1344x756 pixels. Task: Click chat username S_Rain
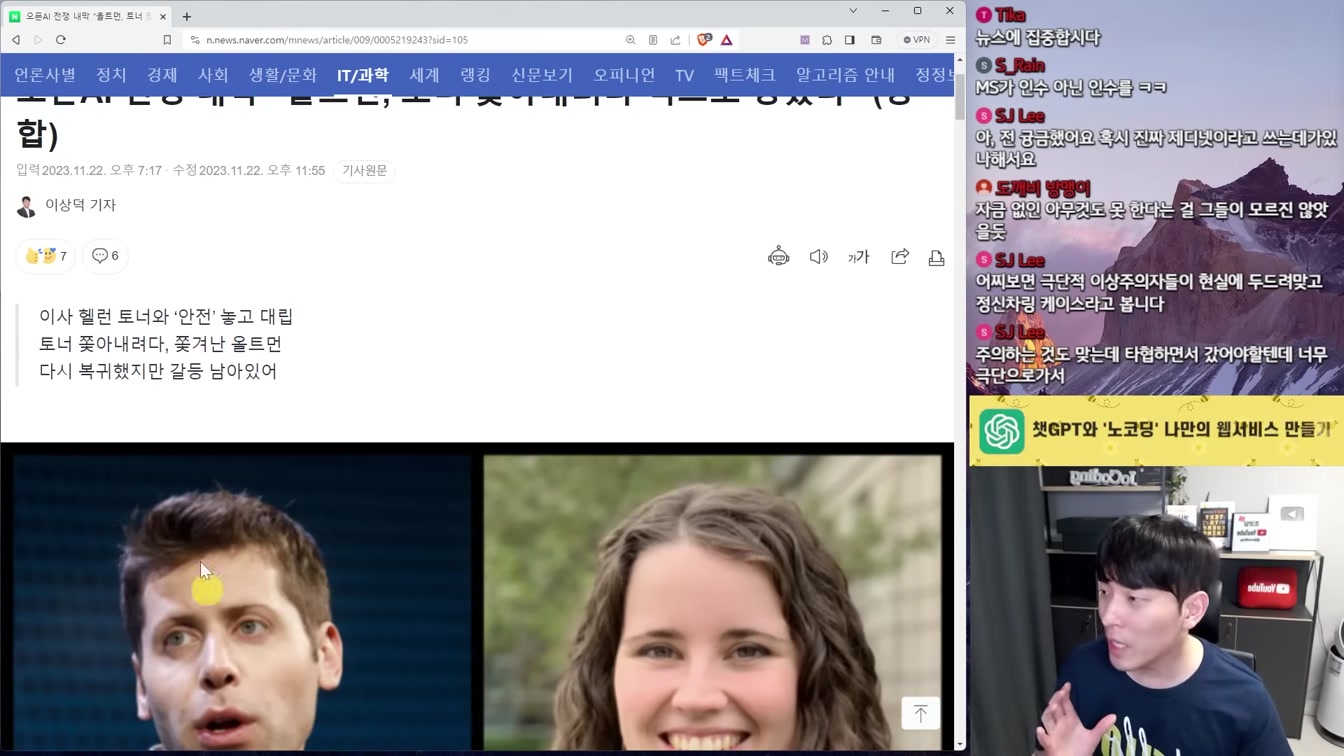pyautogui.click(x=1020, y=66)
